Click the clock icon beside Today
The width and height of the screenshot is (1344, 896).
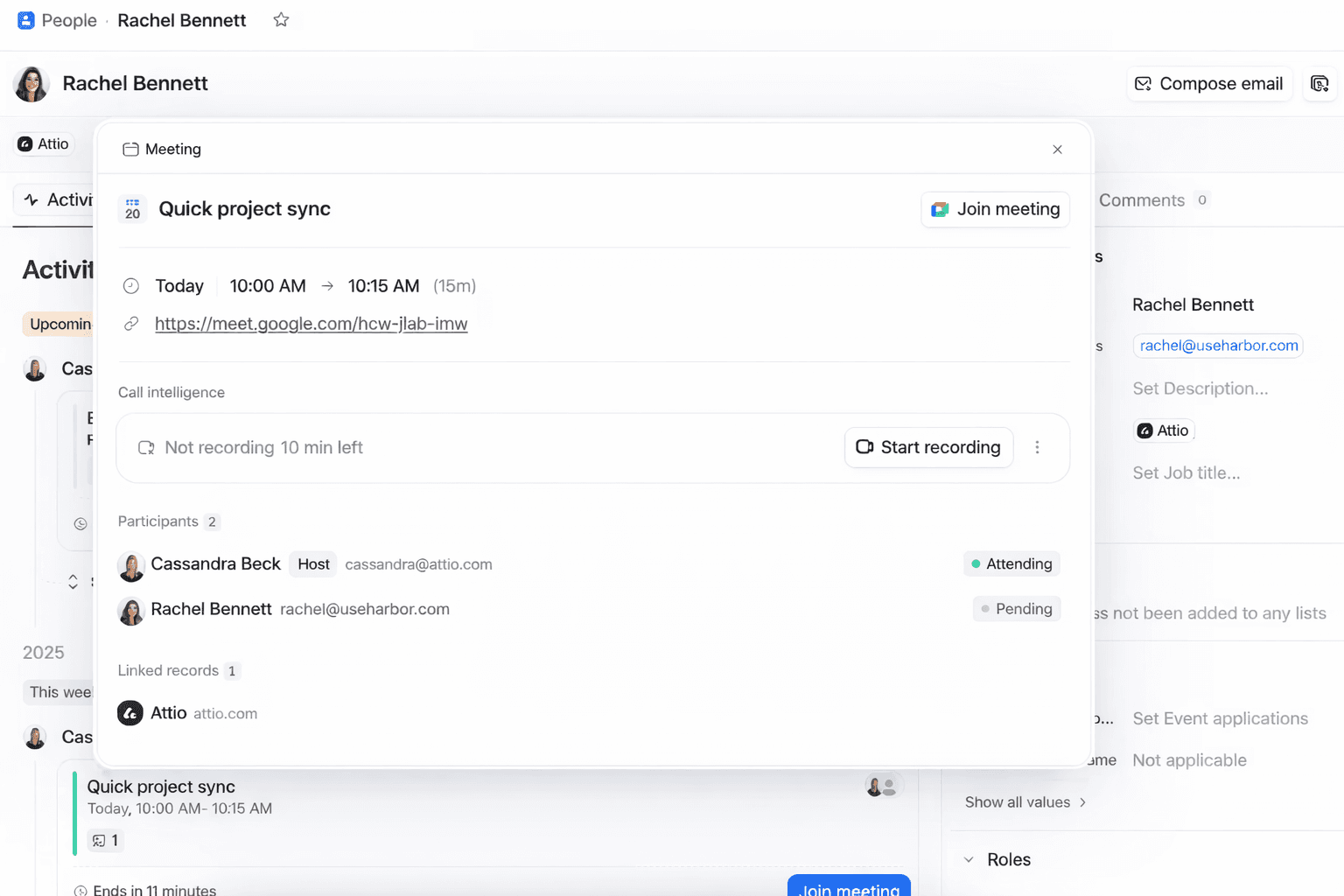point(131,285)
